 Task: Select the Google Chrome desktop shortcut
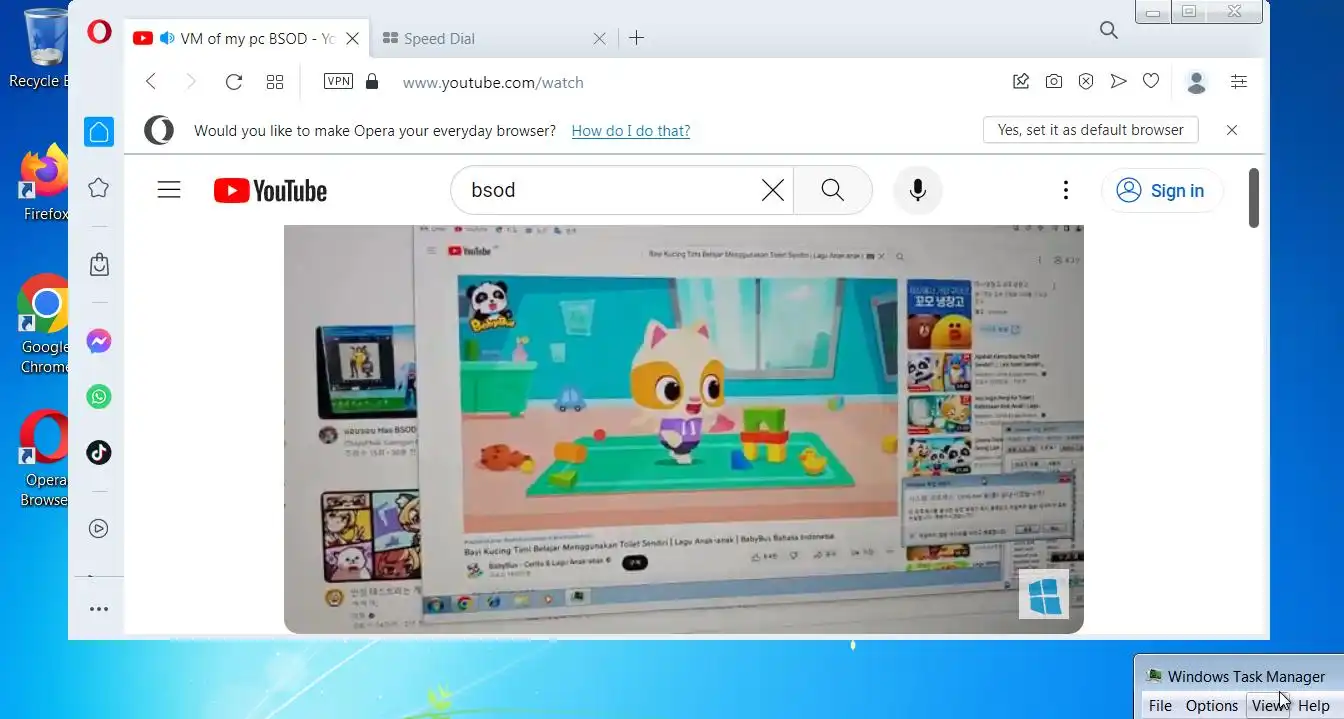44,324
